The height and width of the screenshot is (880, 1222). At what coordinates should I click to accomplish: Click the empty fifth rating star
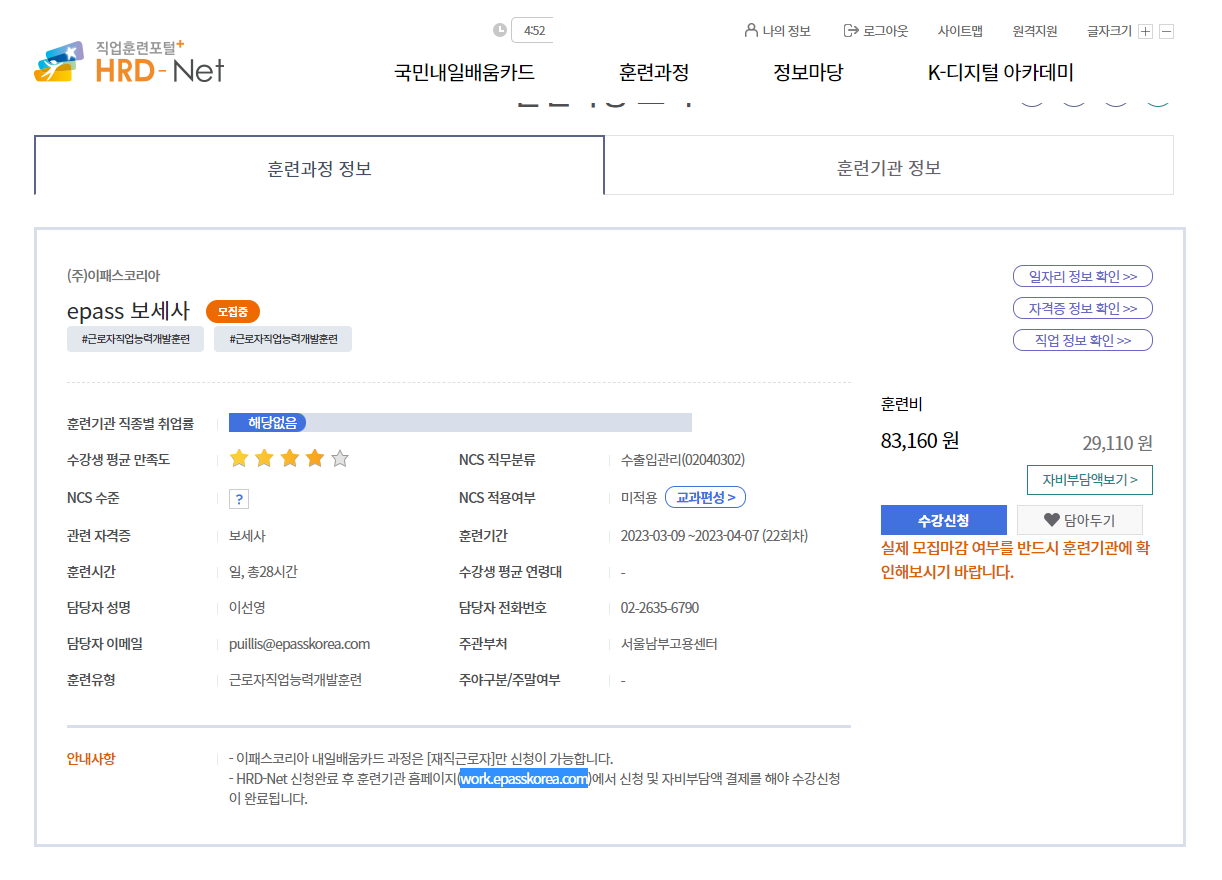pos(340,459)
